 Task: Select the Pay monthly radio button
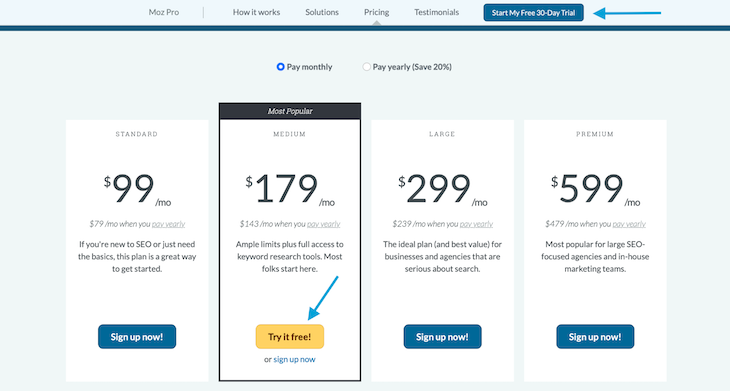pos(280,67)
